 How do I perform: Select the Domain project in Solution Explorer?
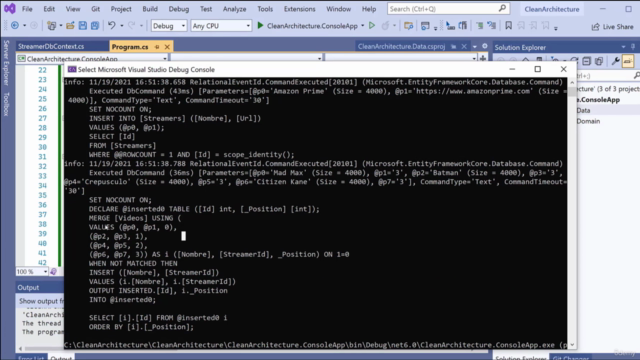tap(588, 121)
